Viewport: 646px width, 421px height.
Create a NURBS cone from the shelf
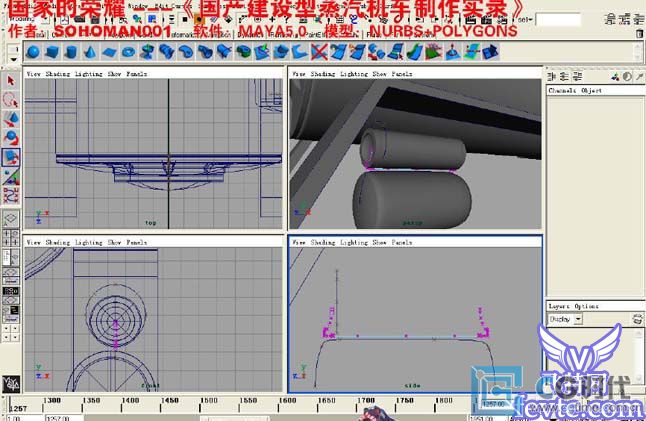point(91,52)
